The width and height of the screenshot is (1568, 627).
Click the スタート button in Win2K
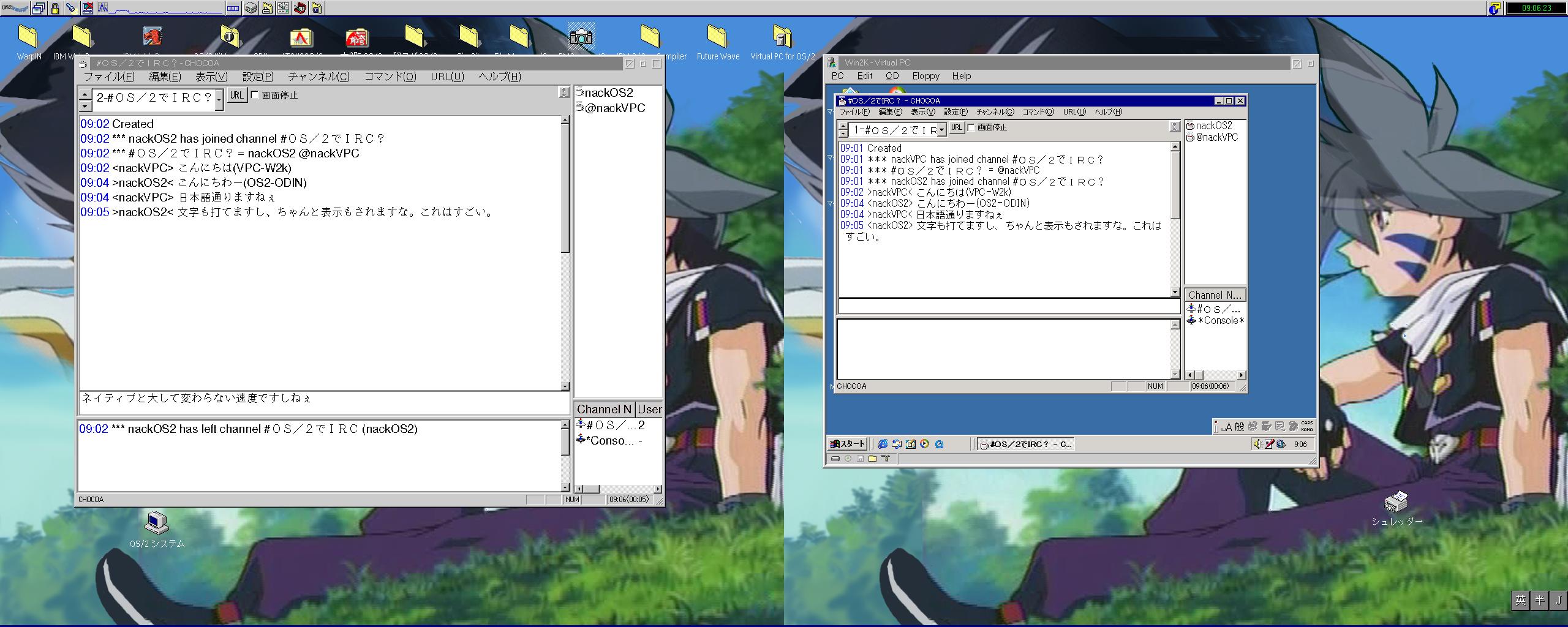[x=848, y=444]
